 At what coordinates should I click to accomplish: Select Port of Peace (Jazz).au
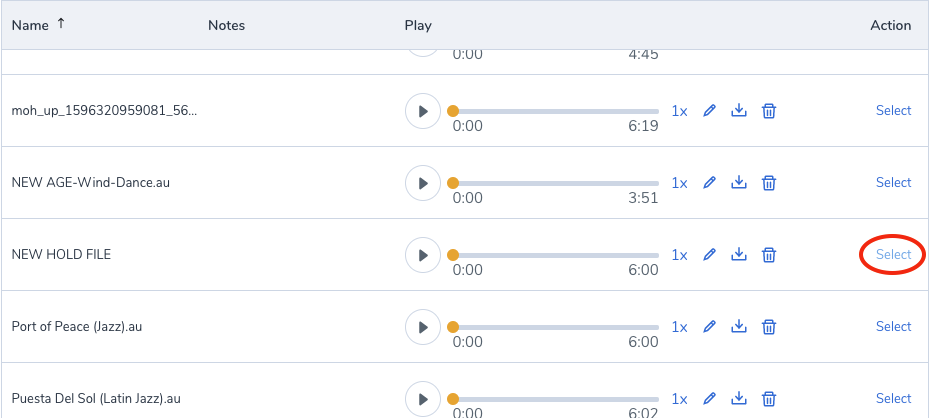point(893,327)
